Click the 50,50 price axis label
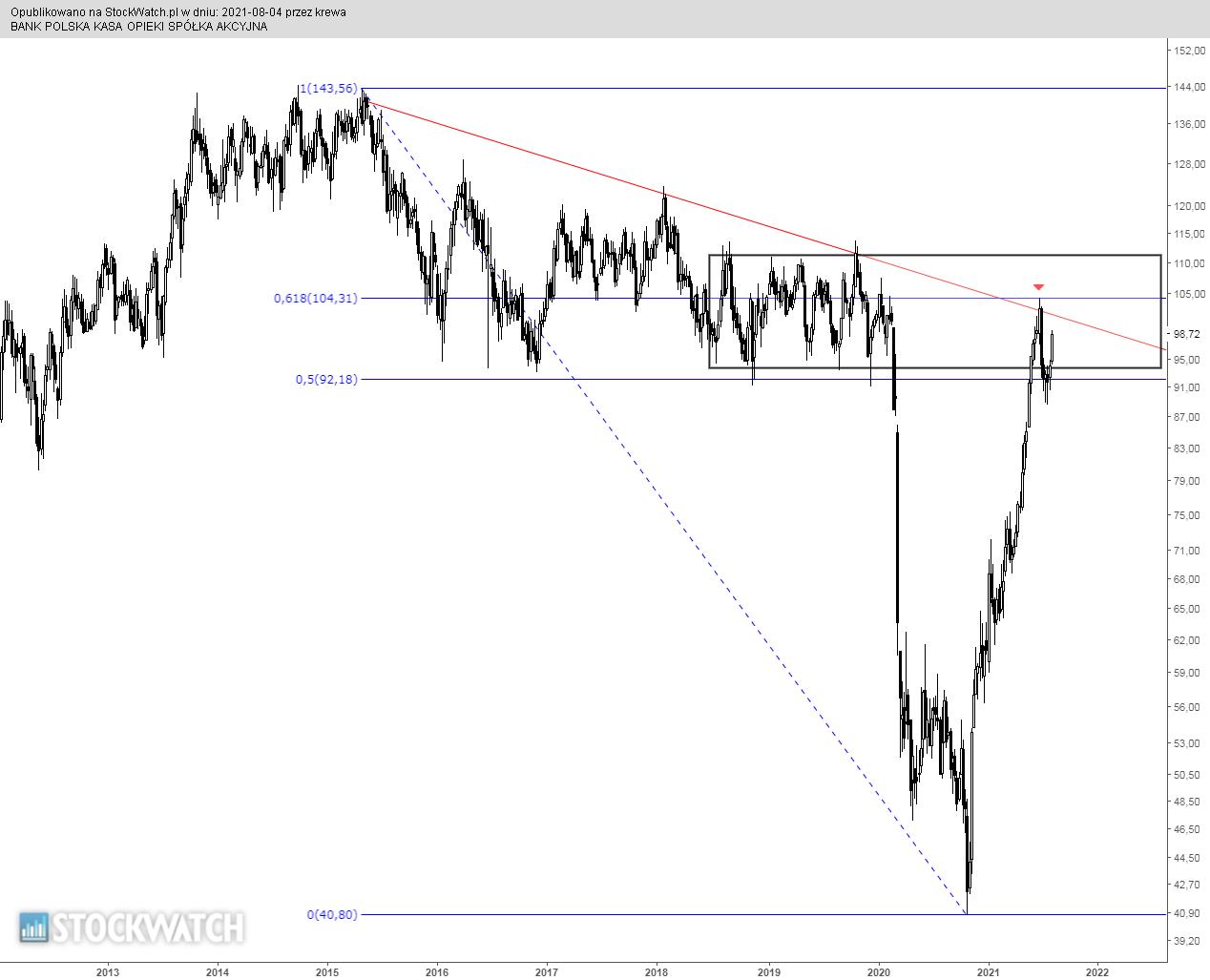Image resolution: width=1210 pixels, height=980 pixels. pyautogui.click(x=1188, y=775)
